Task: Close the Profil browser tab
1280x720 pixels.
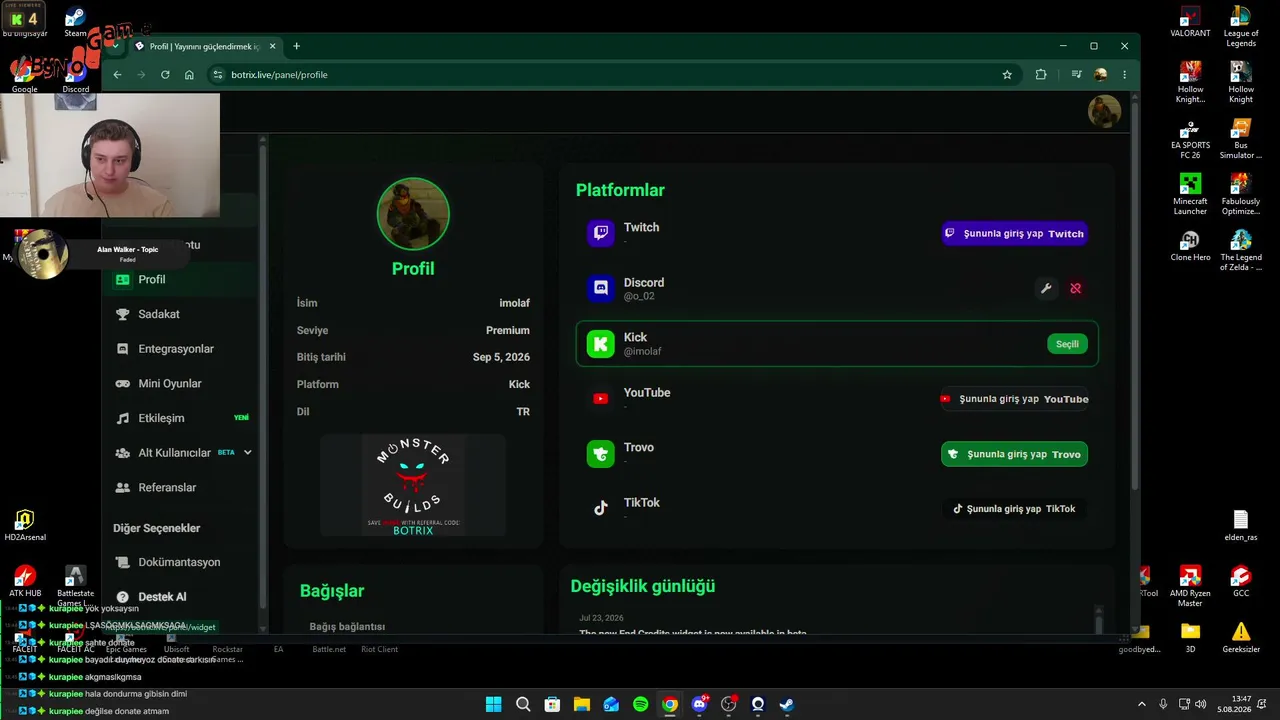Action: (x=272, y=46)
